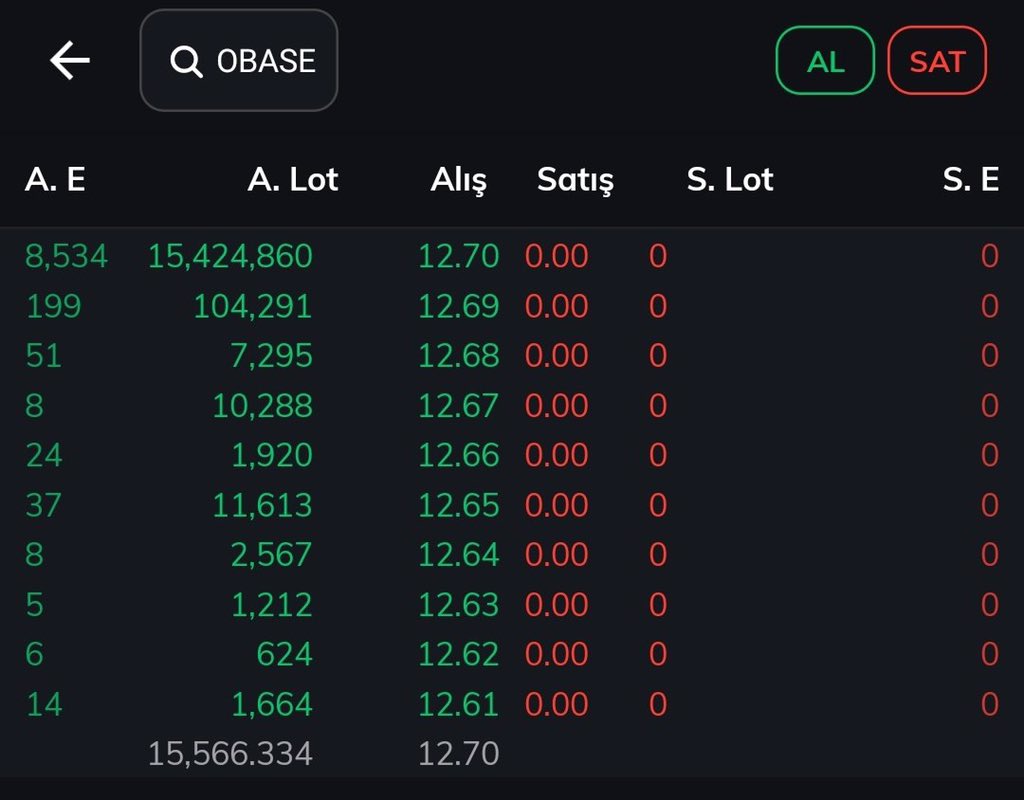Viewport: 1024px width, 800px height.
Task: Go back using the arrow icon
Action: tap(70, 61)
